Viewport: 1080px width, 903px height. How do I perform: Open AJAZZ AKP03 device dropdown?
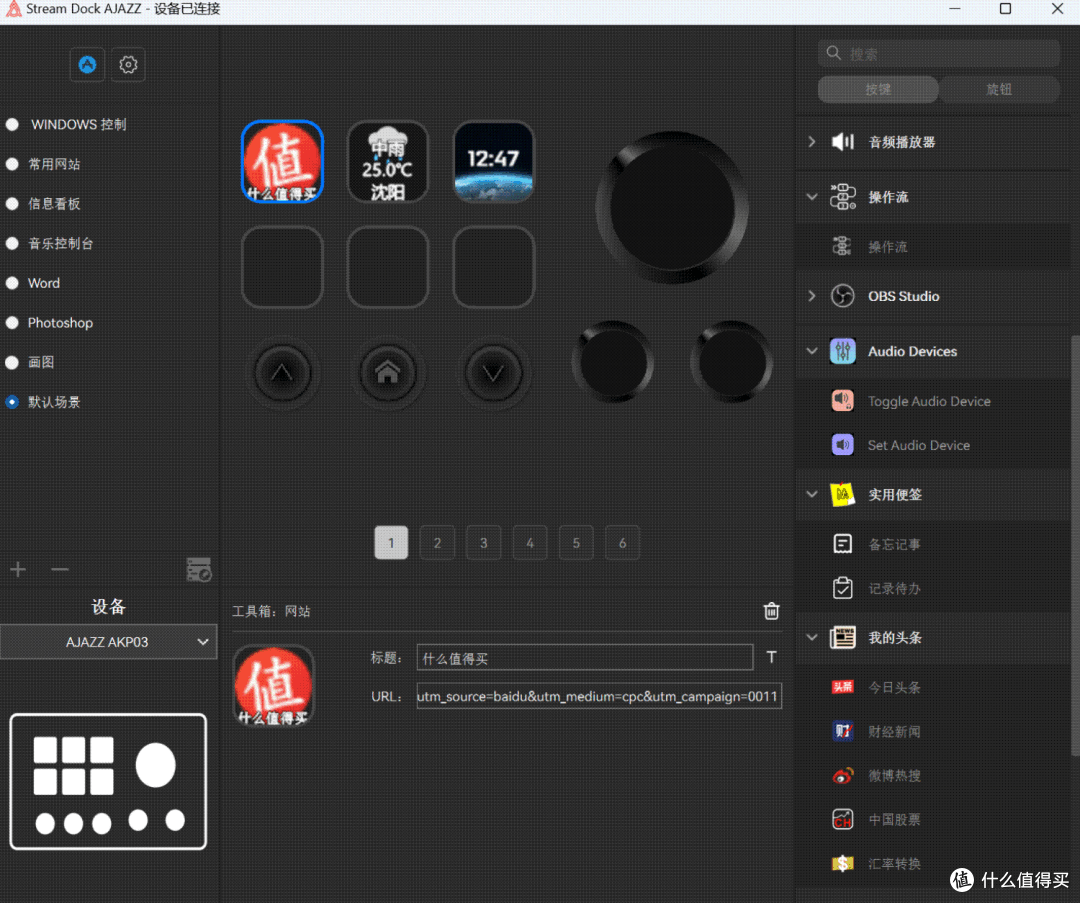(x=108, y=642)
